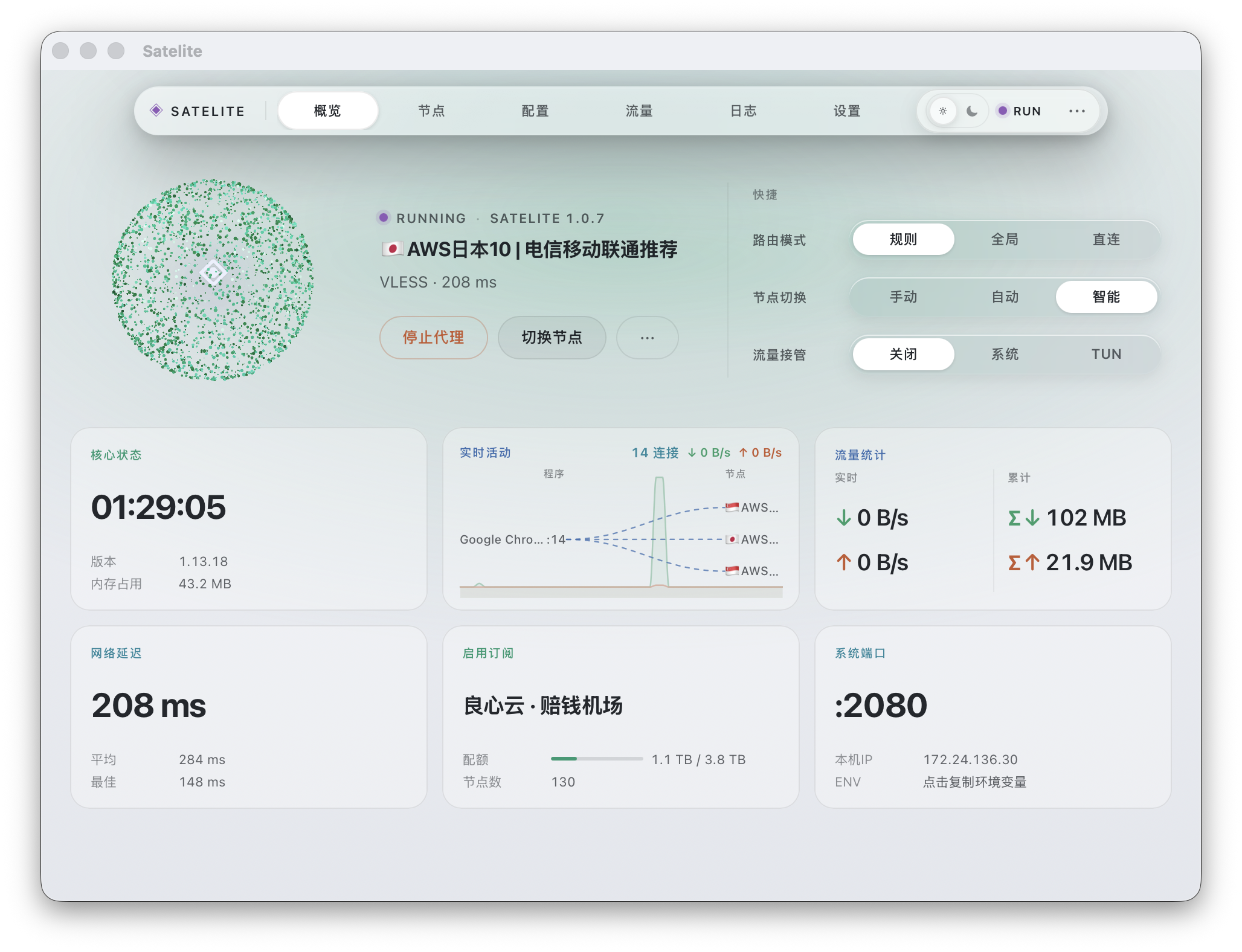Click the Singapore flag of the top AWS node

[732, 507]
